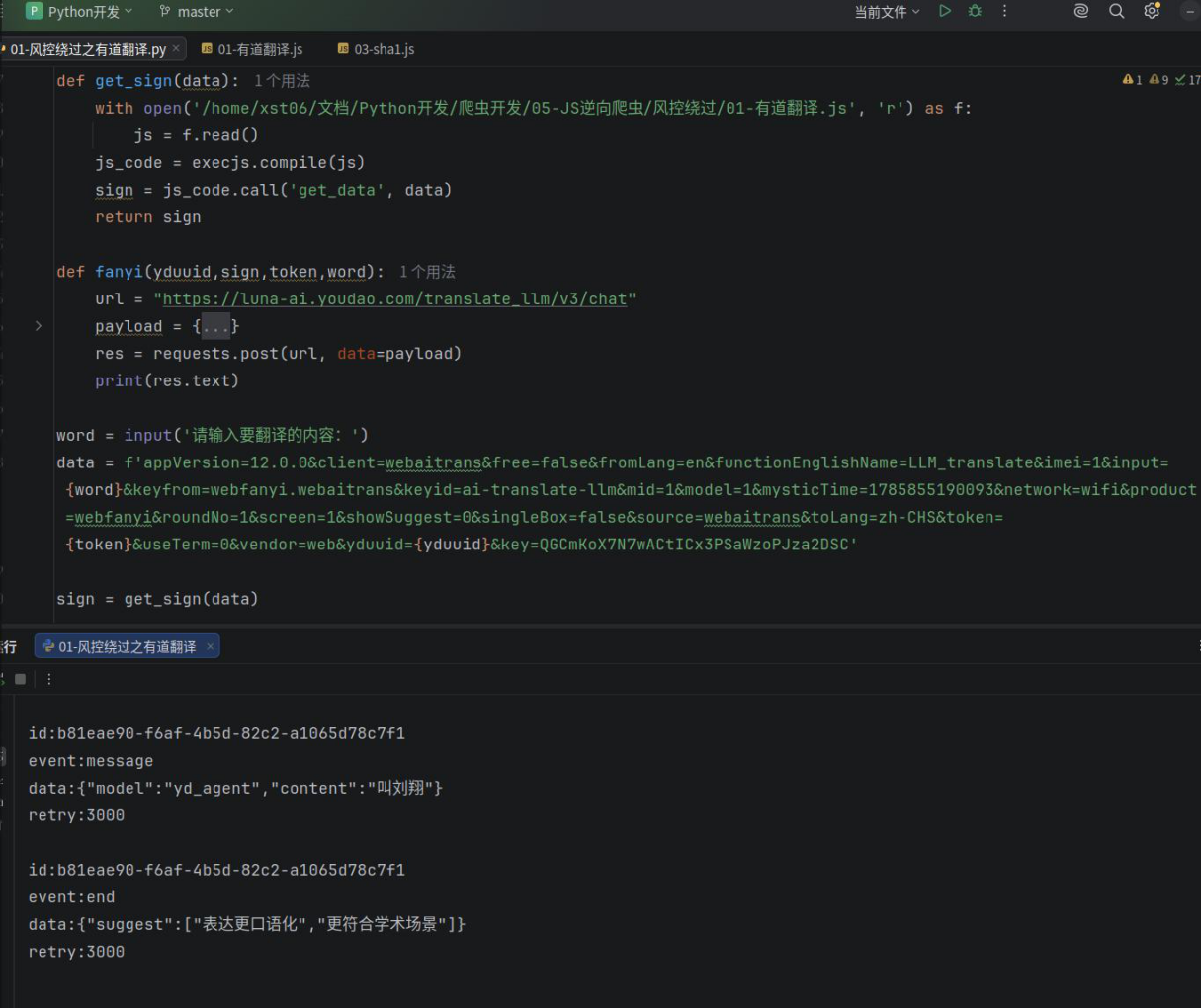
Task: Click the sign = get_sign(data) line
Action: click(x=156, y=598)
